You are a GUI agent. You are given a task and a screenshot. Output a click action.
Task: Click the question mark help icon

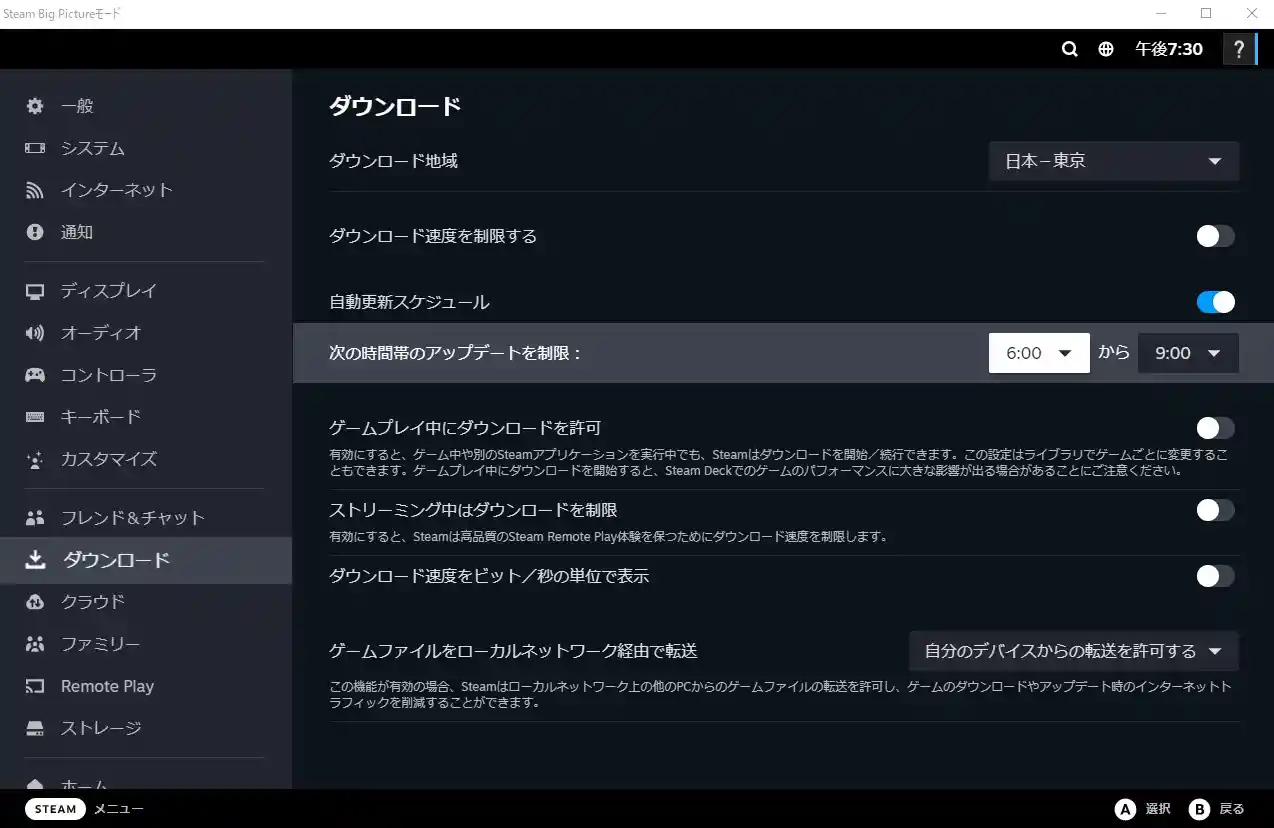click(x=1239, y=49)
